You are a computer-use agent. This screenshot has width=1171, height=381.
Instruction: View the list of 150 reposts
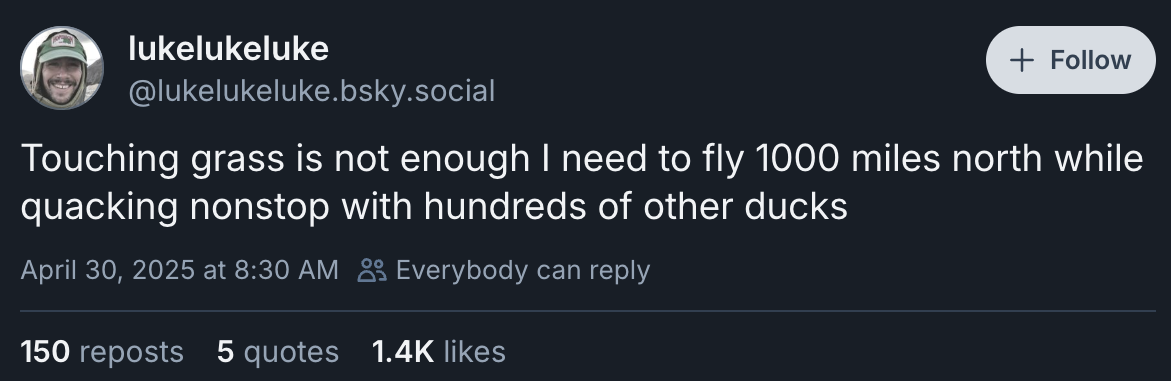(x=102, y=351)
